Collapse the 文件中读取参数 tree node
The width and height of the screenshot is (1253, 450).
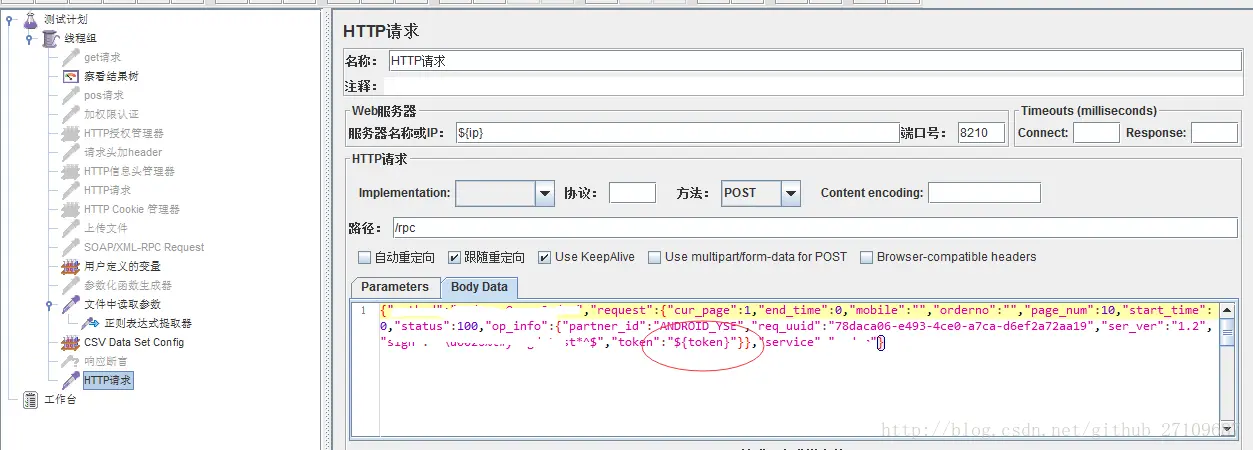pyautogui.click(x=49, y=304)
